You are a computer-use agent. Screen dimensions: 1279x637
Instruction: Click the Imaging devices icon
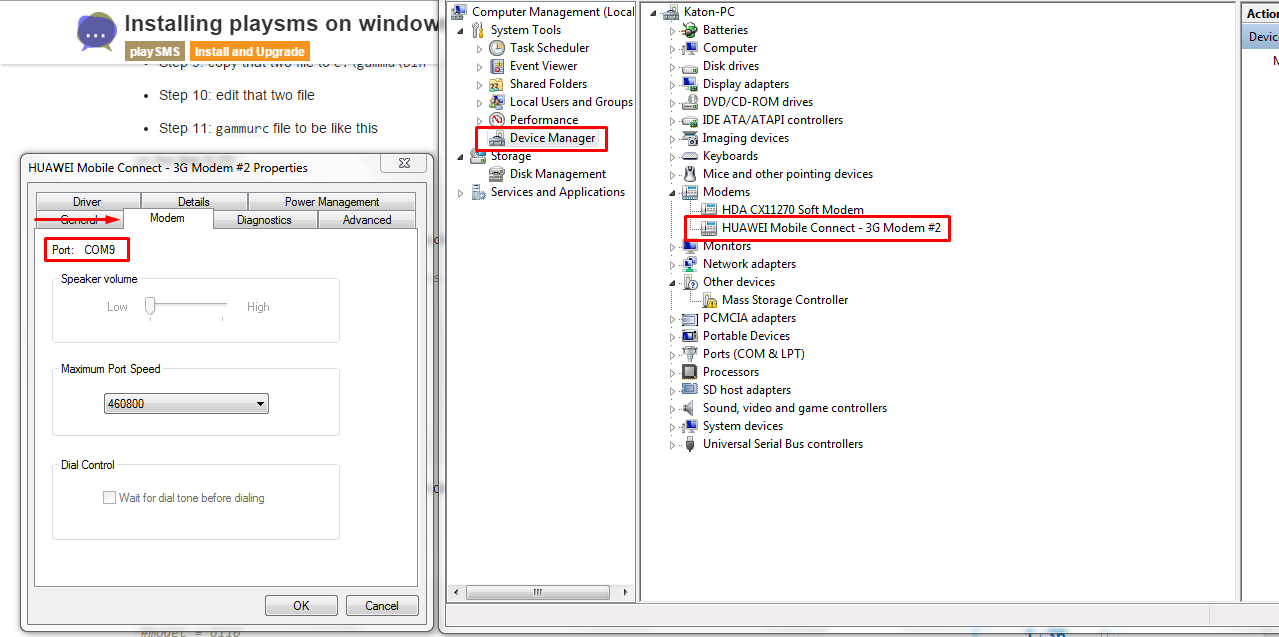click(689, 138)
